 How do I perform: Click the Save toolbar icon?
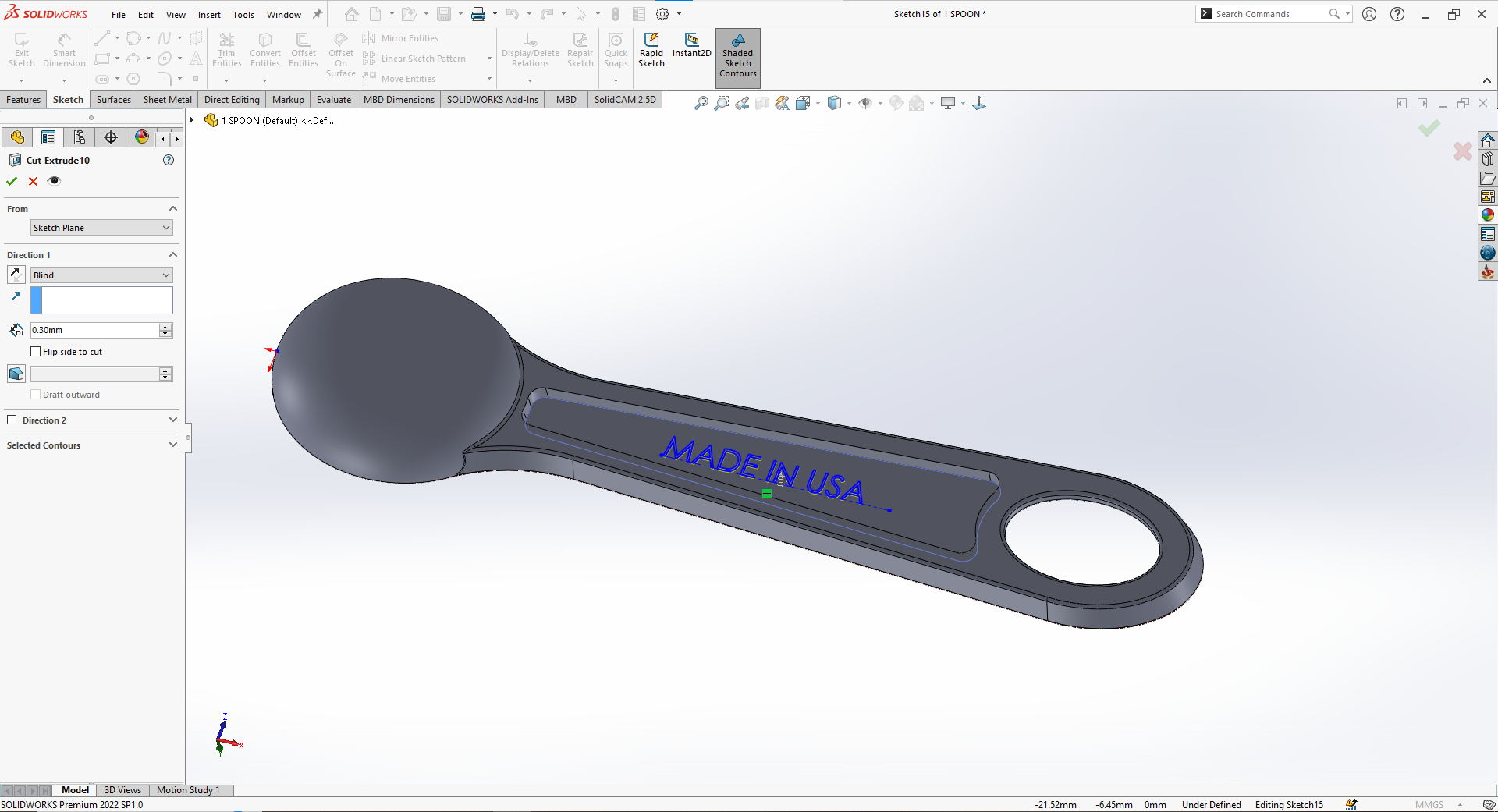tap(444, 14)
